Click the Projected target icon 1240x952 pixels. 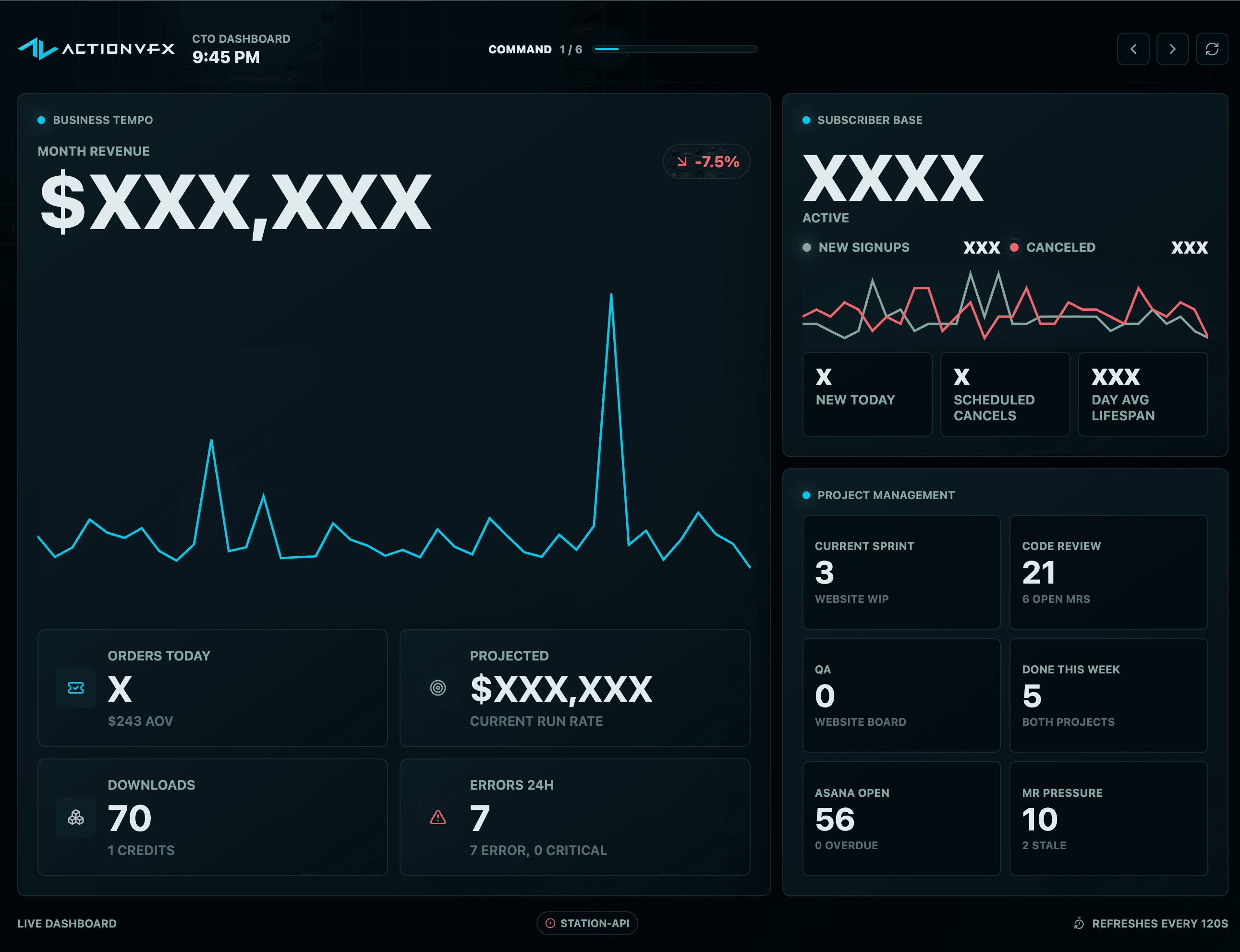pos(438,688)
